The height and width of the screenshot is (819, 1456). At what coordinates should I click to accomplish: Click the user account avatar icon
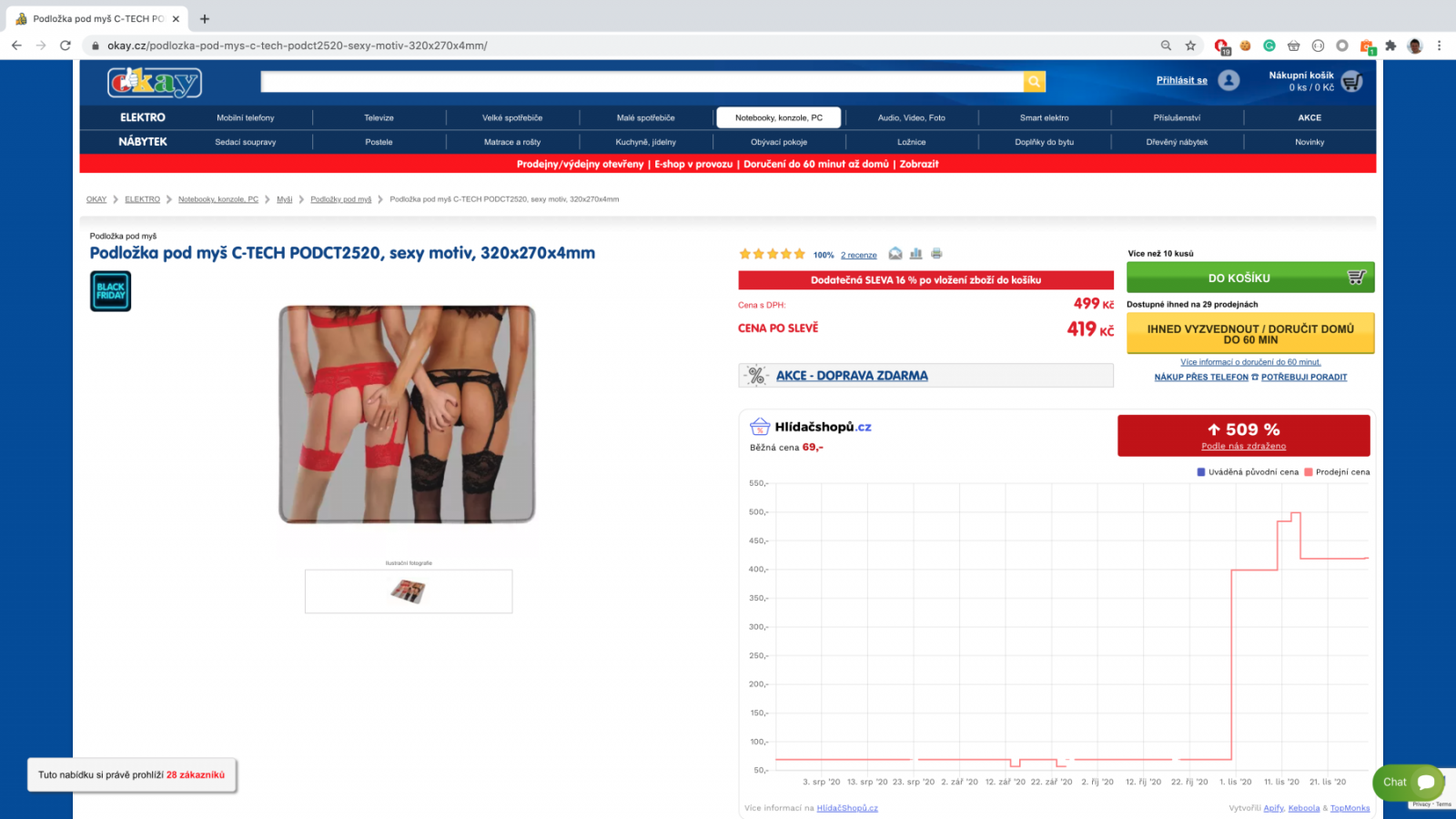click(x=1228, y=81)
